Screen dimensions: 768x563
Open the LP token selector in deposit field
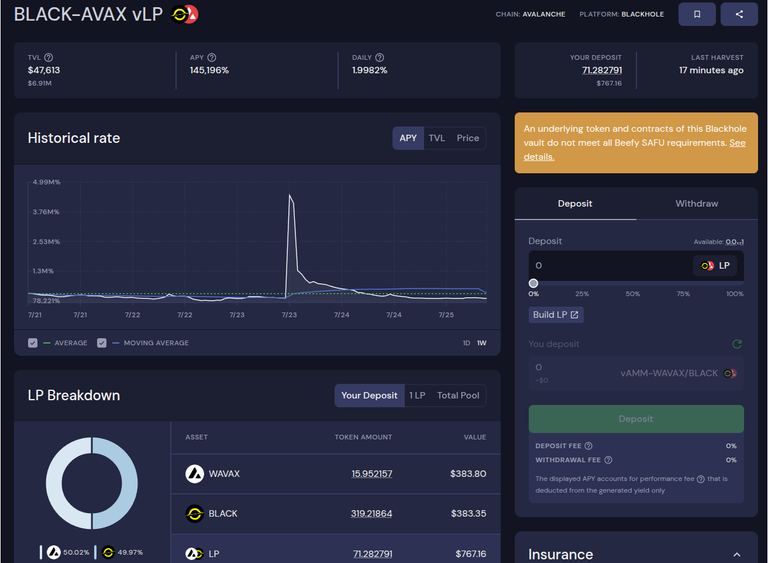pyautogui.click(x=715, y=266)
